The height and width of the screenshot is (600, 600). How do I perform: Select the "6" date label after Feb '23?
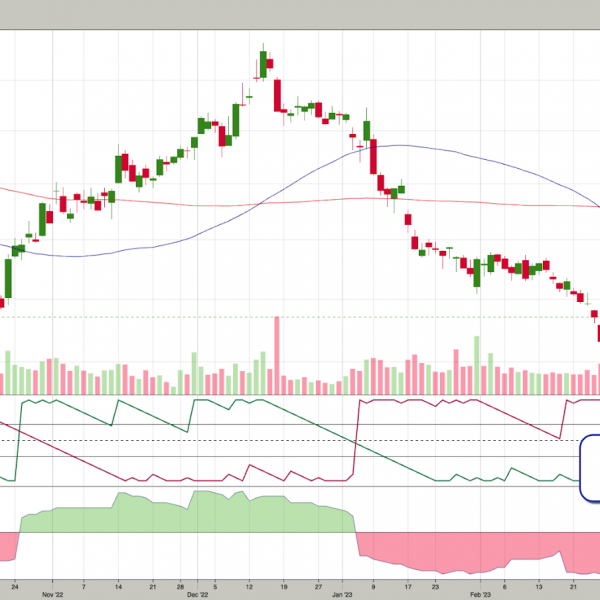504,586
